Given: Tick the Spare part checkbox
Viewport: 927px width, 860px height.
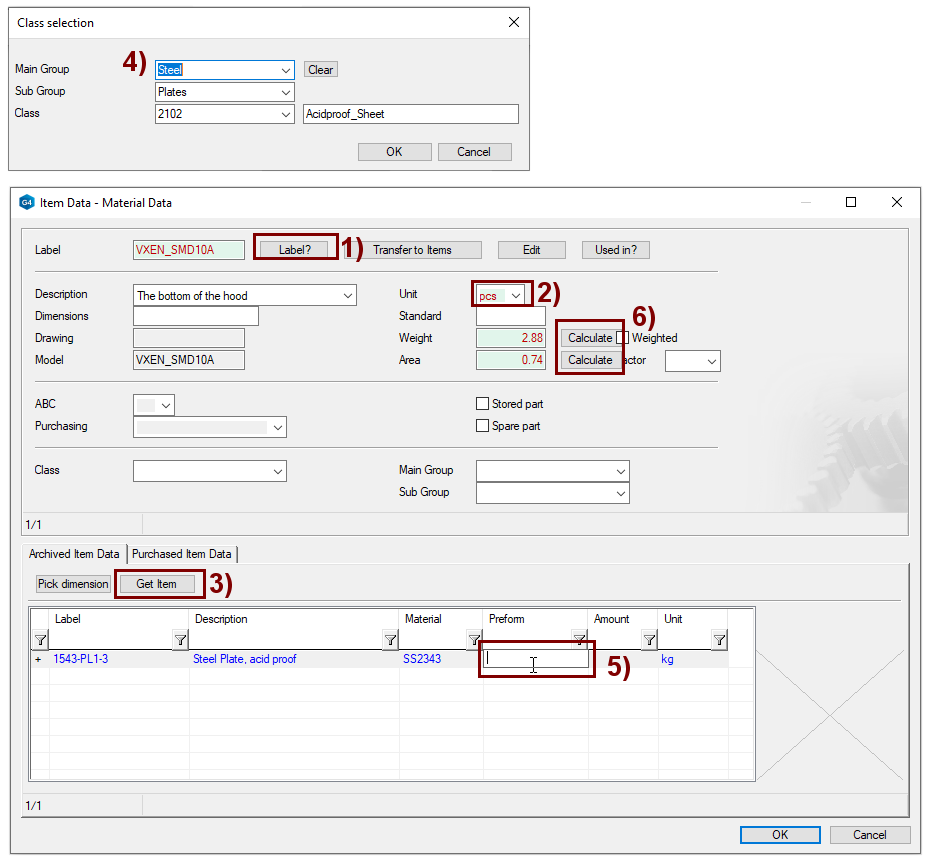Looking at the screenshot, I should coord(483,426).
